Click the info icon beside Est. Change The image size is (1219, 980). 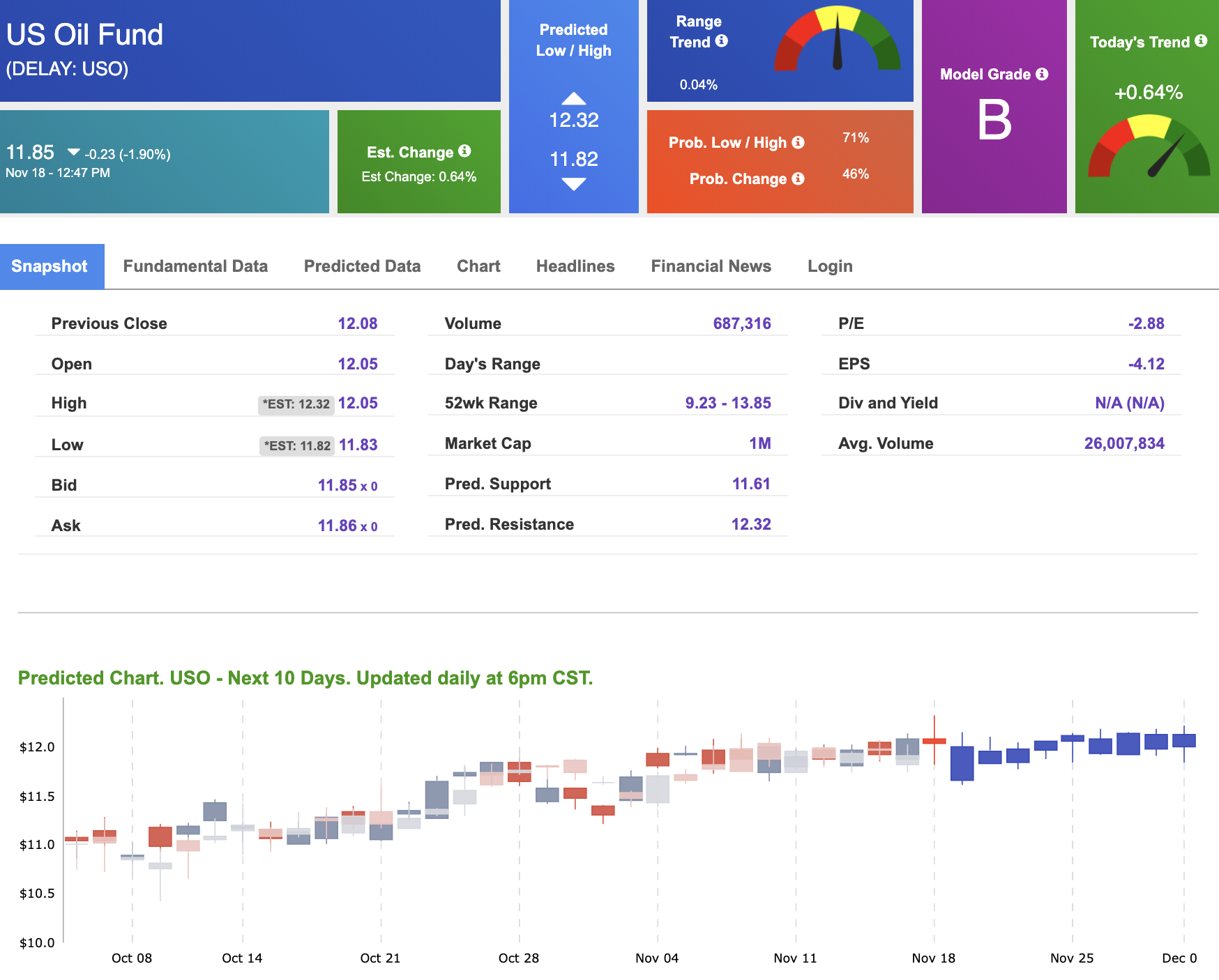click(x=465, y=151)
